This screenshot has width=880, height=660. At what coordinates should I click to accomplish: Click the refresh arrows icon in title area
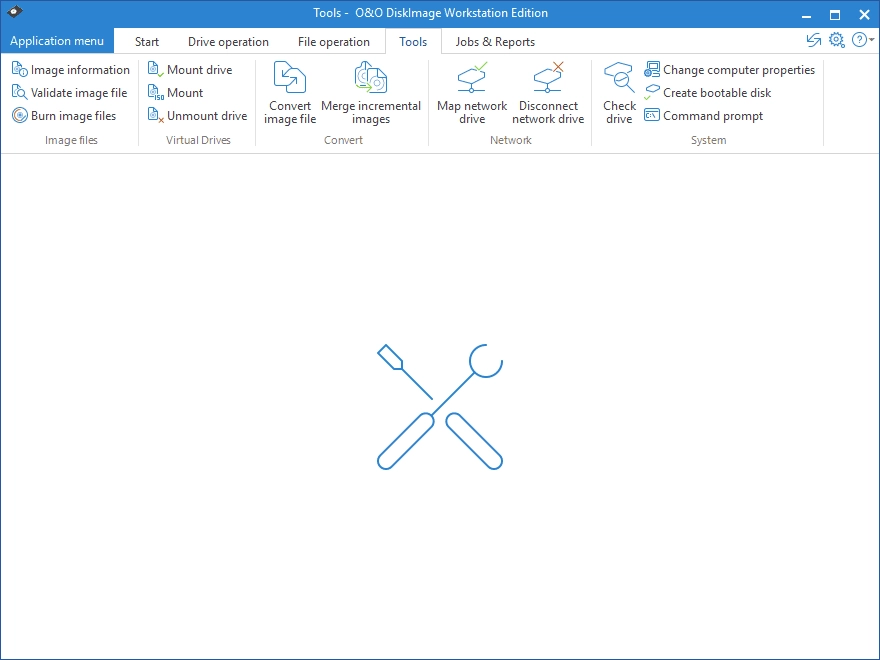coord(813,40)
